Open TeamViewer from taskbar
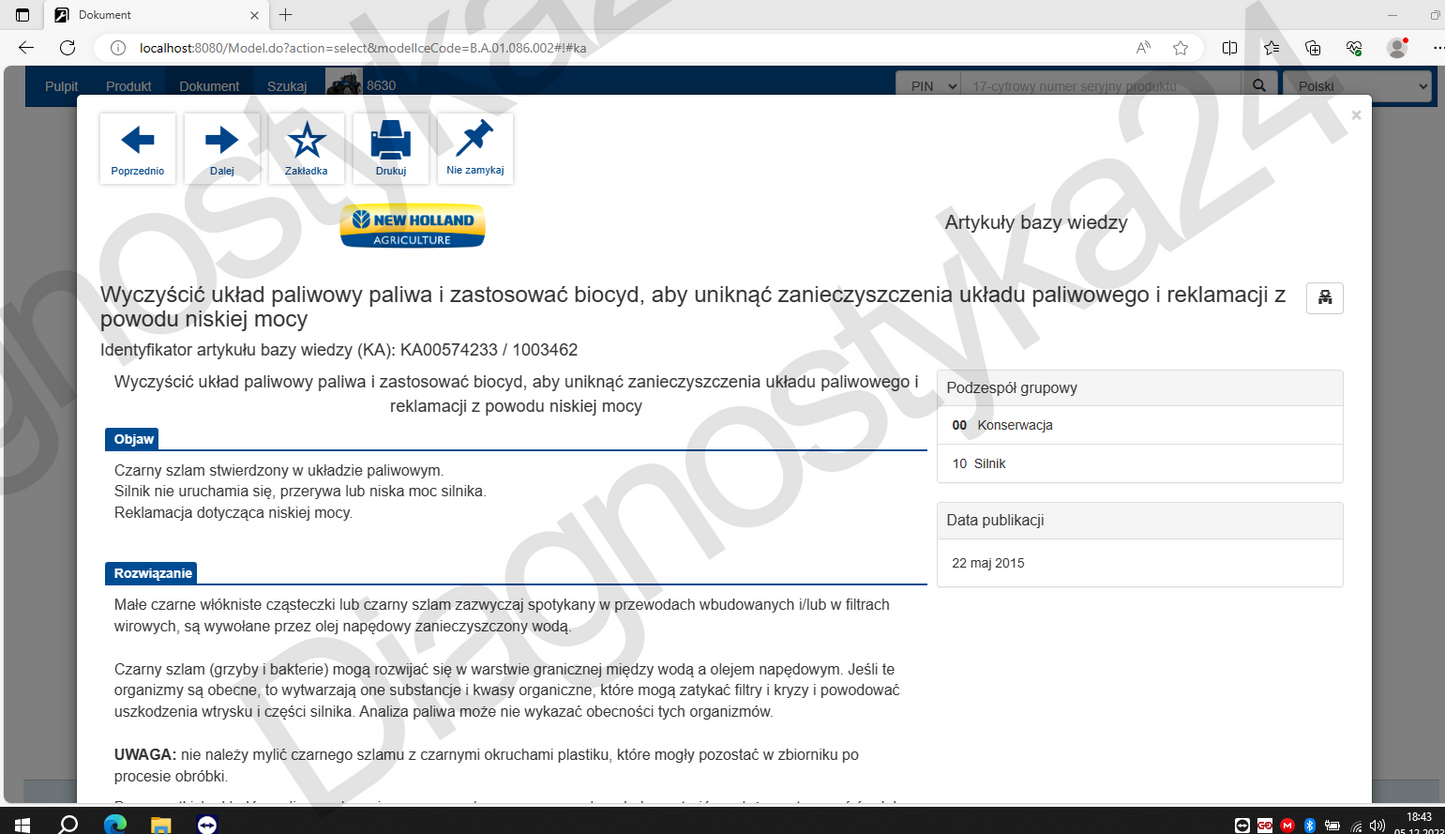Screen dimensions: 1445x834 click(x=207, y=824)
